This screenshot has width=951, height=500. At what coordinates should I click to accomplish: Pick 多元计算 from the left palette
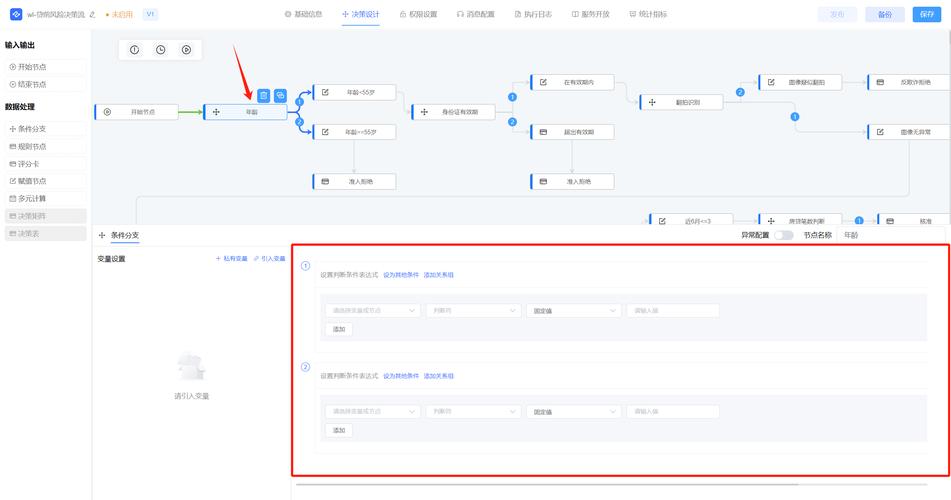click(x=45, y=198)
